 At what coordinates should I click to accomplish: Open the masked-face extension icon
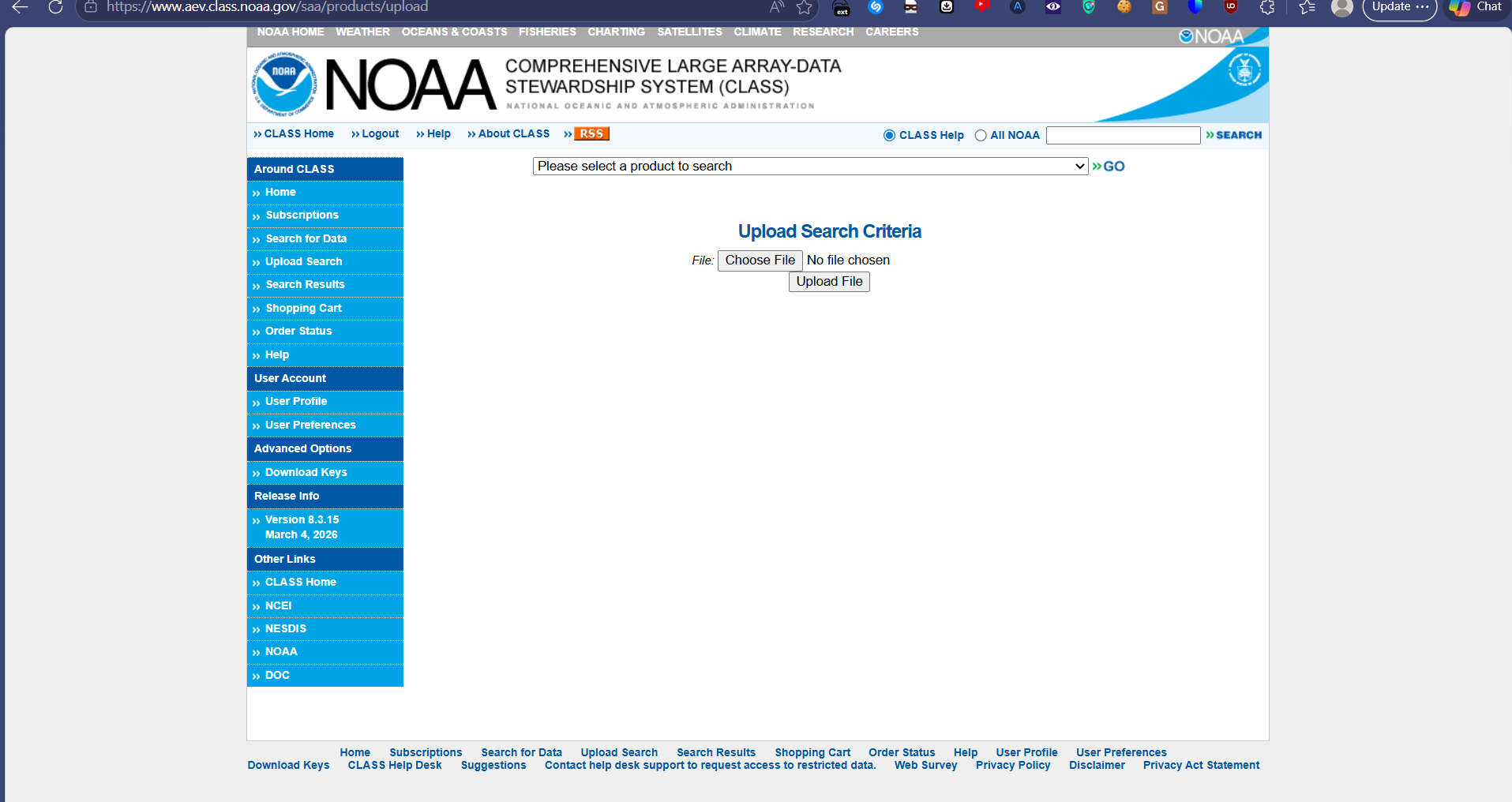click(x=911, y=7)
